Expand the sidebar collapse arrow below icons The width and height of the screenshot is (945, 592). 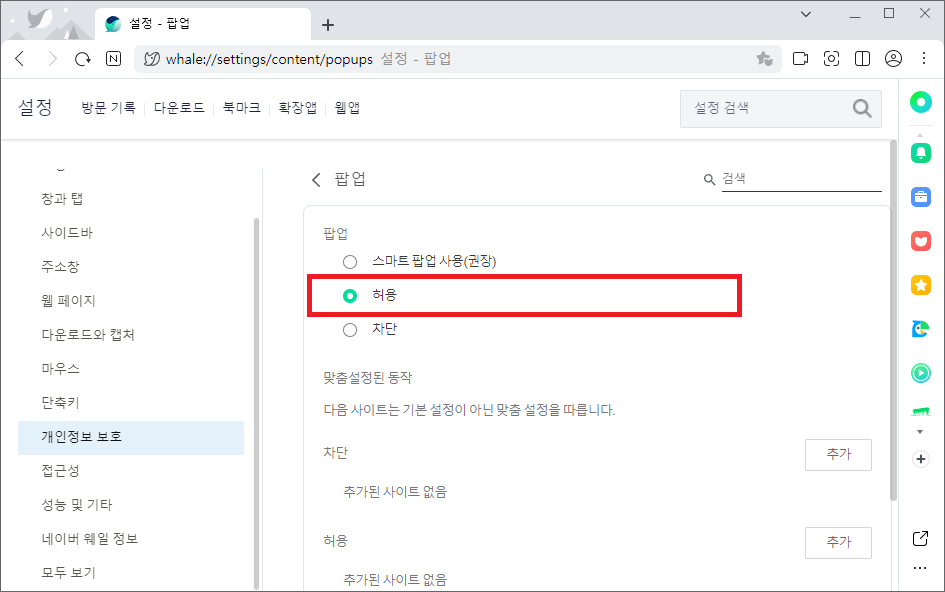920,432
